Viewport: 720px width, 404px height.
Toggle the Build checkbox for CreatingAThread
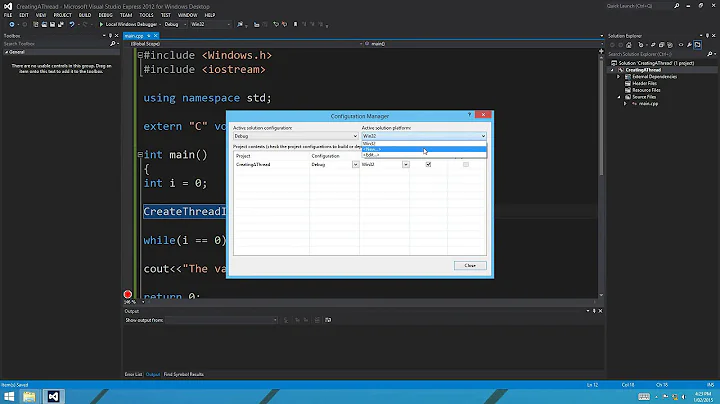pos(428,164)
